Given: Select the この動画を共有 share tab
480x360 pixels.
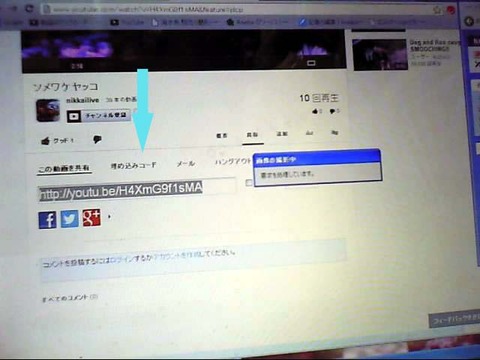Looking at the screenshot, I should (x=64, y=168).
